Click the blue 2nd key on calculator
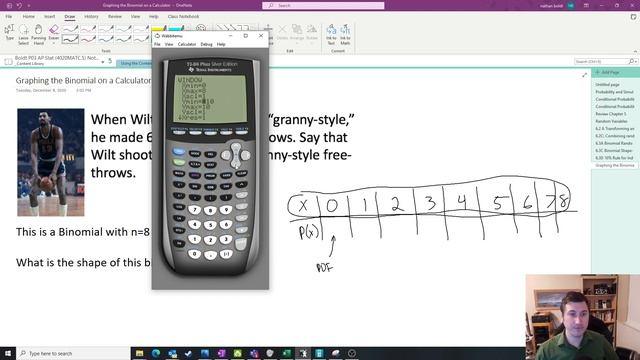The height and width of the screenshot is (360, 640). coord(179,151)
